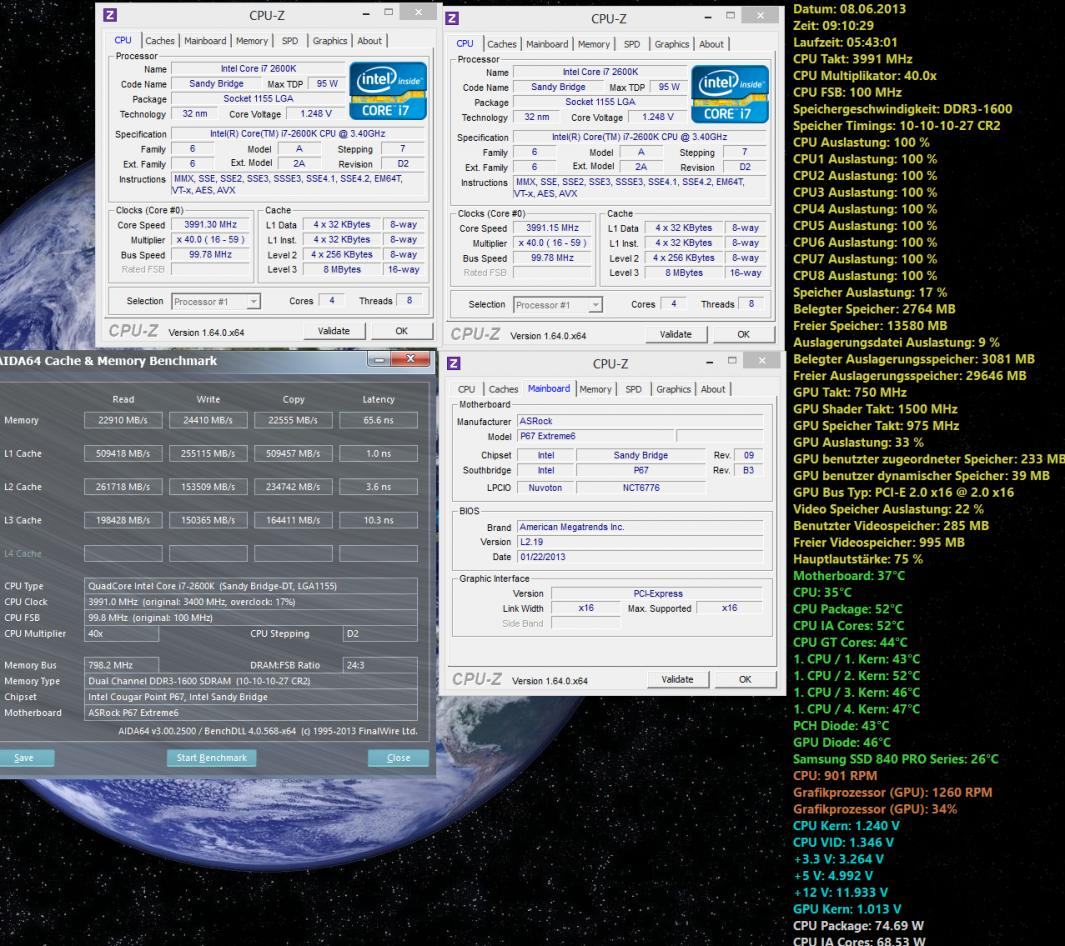Open Memory tab in left CPU-Z window
The image size is (1065, 946).
click(x=252, y=41)
